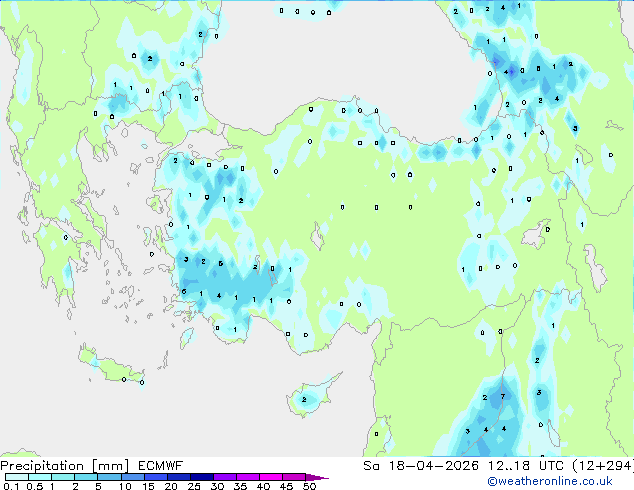
Task: Click the 10 to 15 mm legend swatch
Action: coord(133,477)
